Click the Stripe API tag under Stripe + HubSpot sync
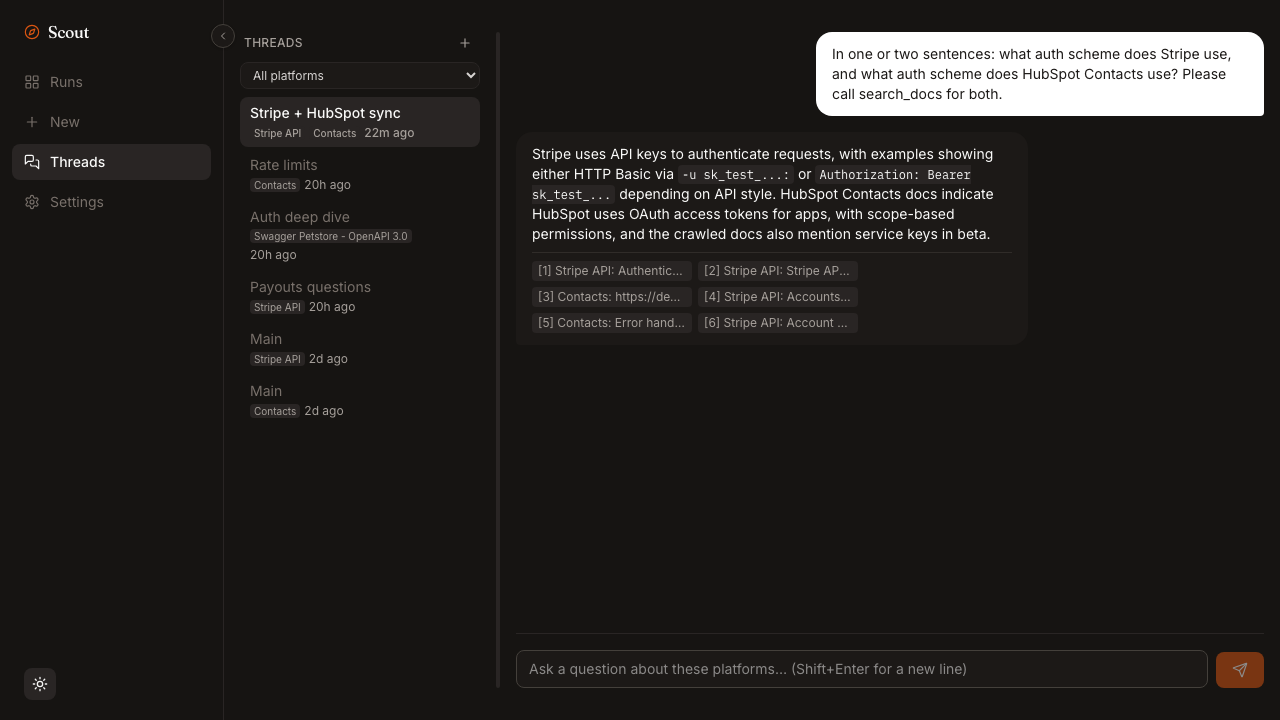This screenshot has width=1280, height=720. point(277,133)
